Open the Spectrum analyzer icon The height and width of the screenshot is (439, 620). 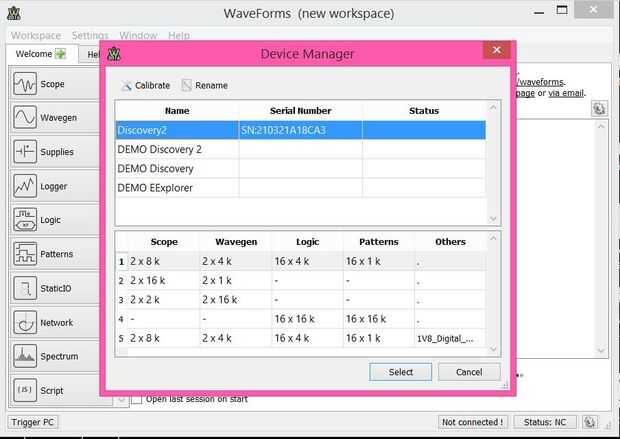coord(25,356)
